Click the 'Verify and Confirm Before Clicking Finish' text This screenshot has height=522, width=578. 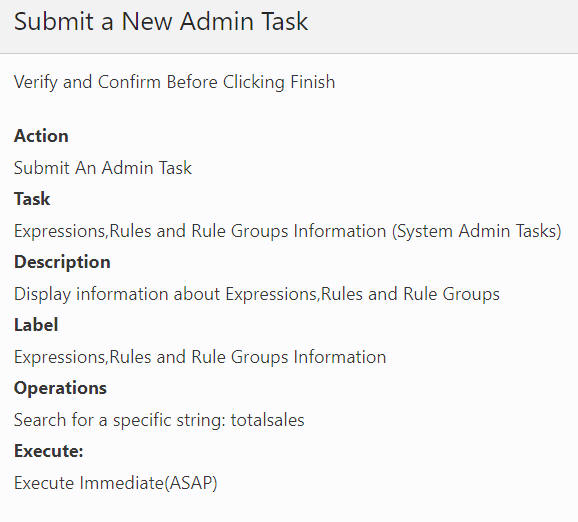tap(174, 82)
